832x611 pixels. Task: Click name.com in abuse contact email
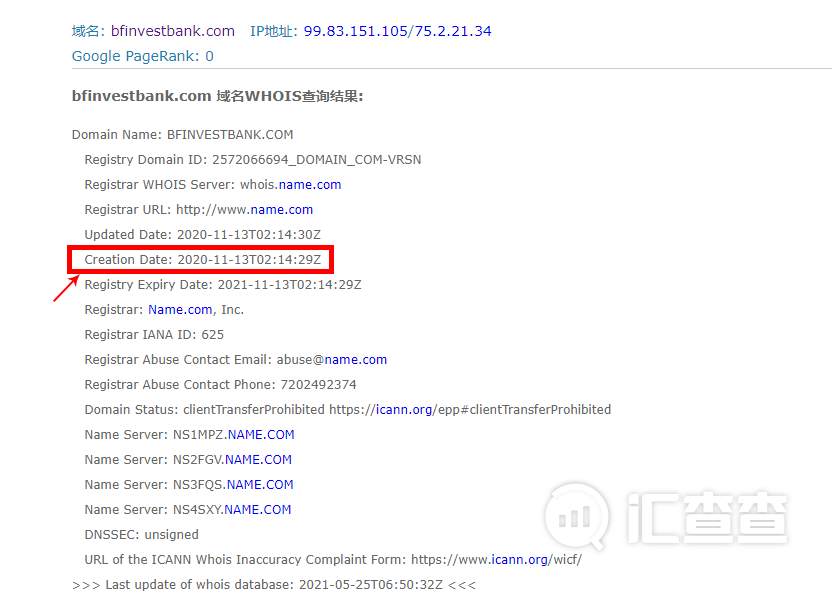click(x=356, y=360)
